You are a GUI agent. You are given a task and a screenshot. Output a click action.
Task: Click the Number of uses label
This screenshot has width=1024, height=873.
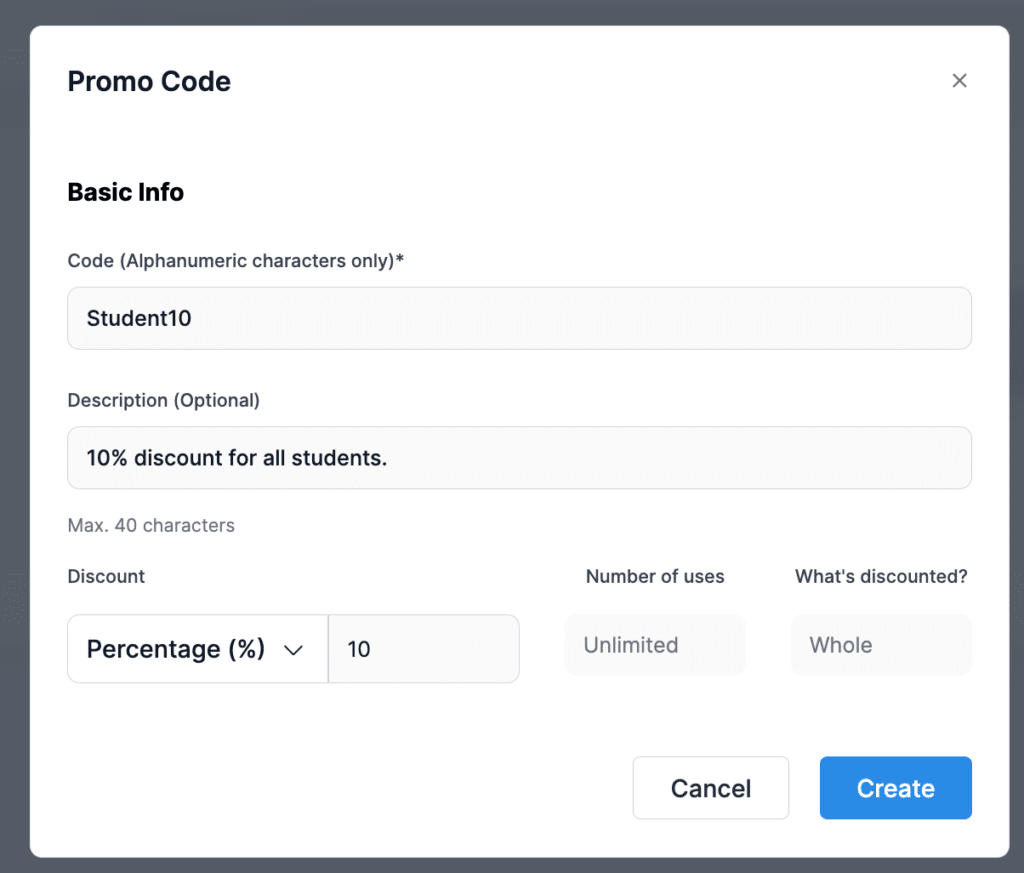pyautogui.click(x=655, y=576)
